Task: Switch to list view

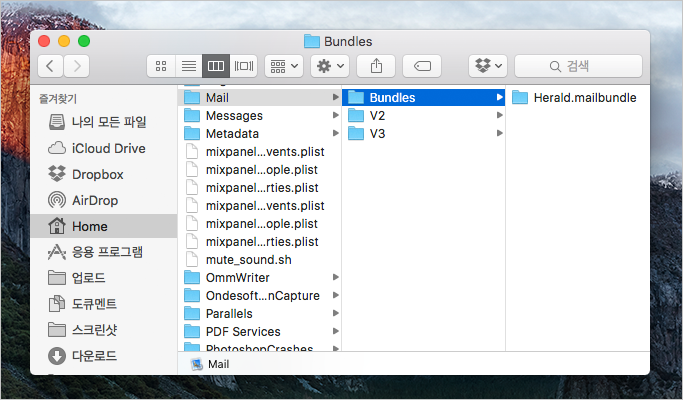Action: (189, 66)
